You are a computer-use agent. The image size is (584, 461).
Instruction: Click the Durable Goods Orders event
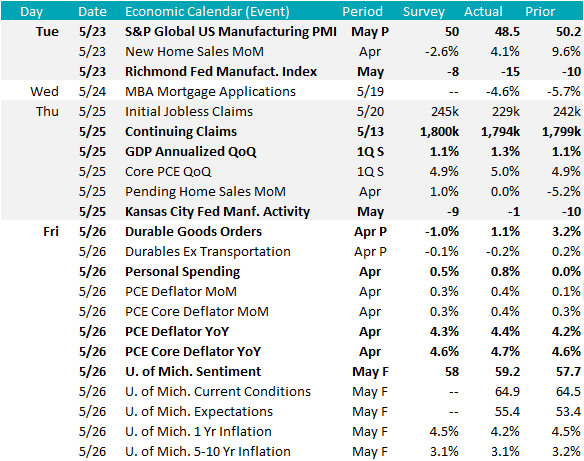click(x=193, y=232)
